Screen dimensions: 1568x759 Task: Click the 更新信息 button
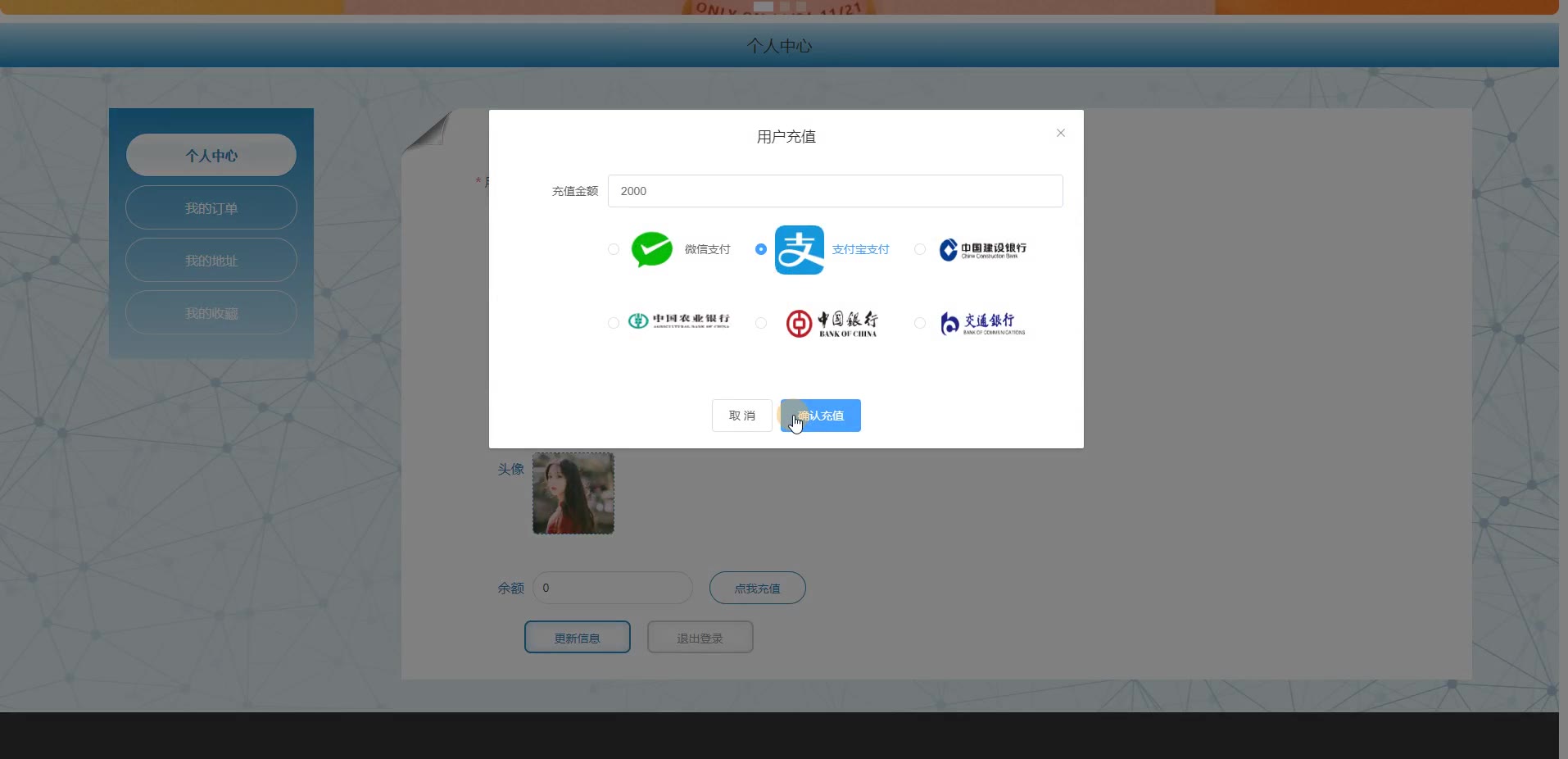pos(578,637)
